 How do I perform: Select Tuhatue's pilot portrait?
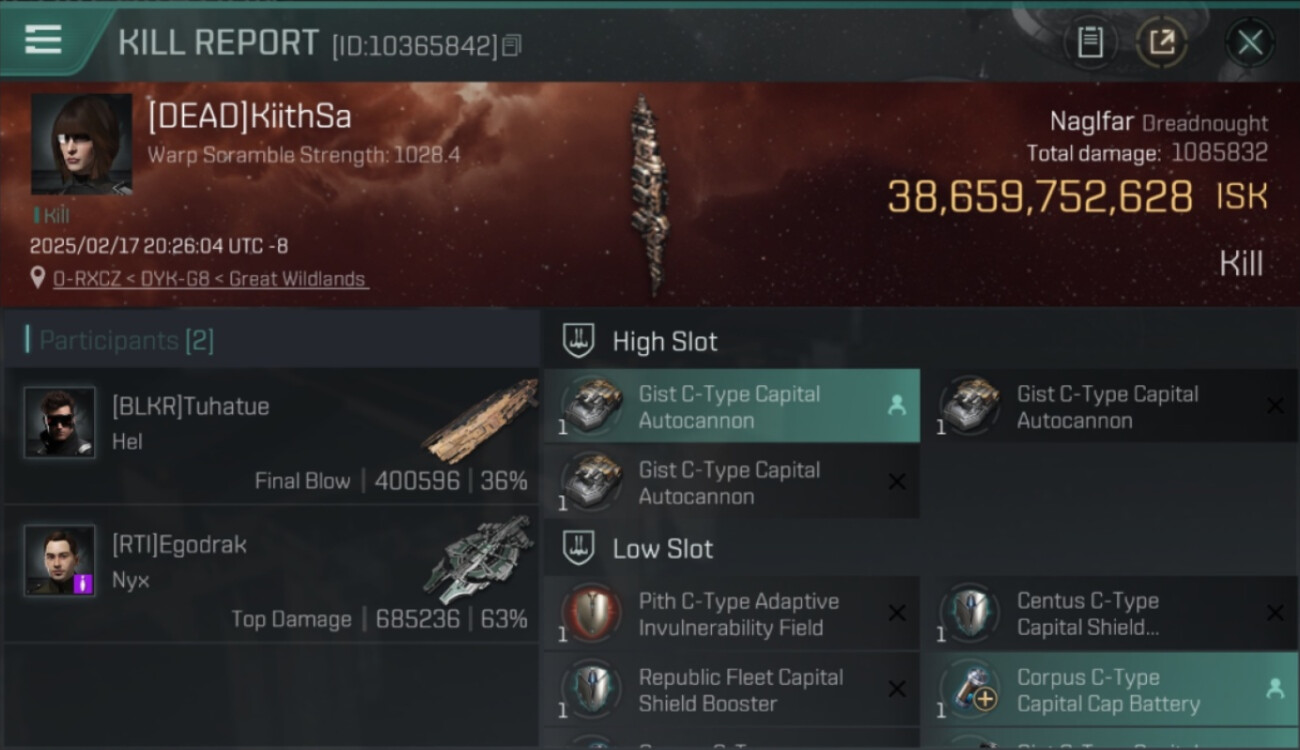pyautogui.click(x=60, y=423)
